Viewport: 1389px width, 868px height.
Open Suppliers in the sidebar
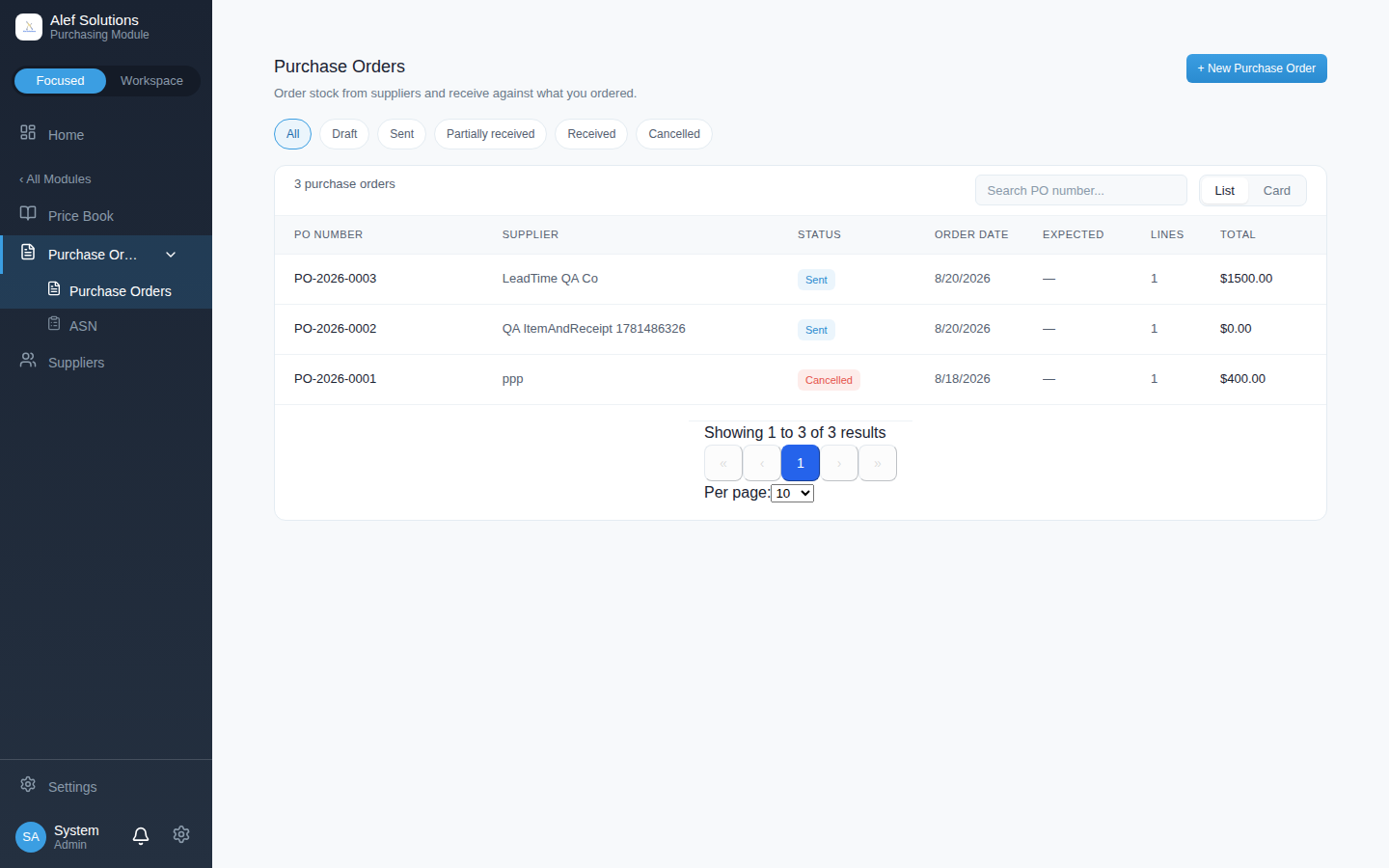106,363
